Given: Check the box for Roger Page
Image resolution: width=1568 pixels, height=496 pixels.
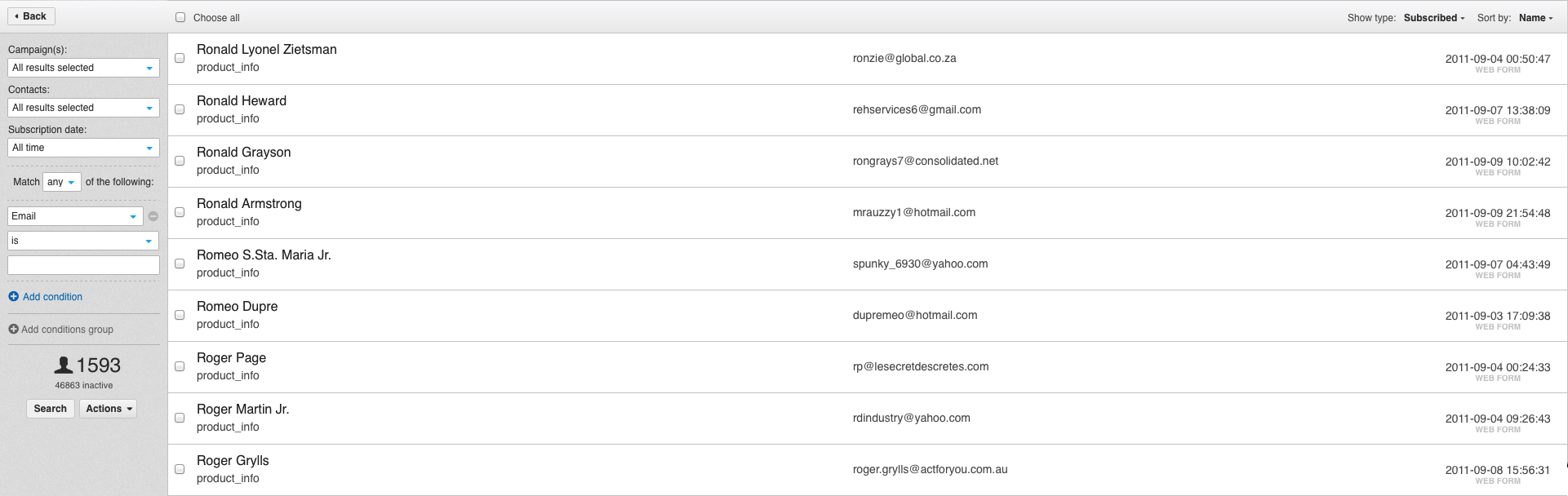Looking at the screenshot, I should pyautogui.click(x=180, y=366).
